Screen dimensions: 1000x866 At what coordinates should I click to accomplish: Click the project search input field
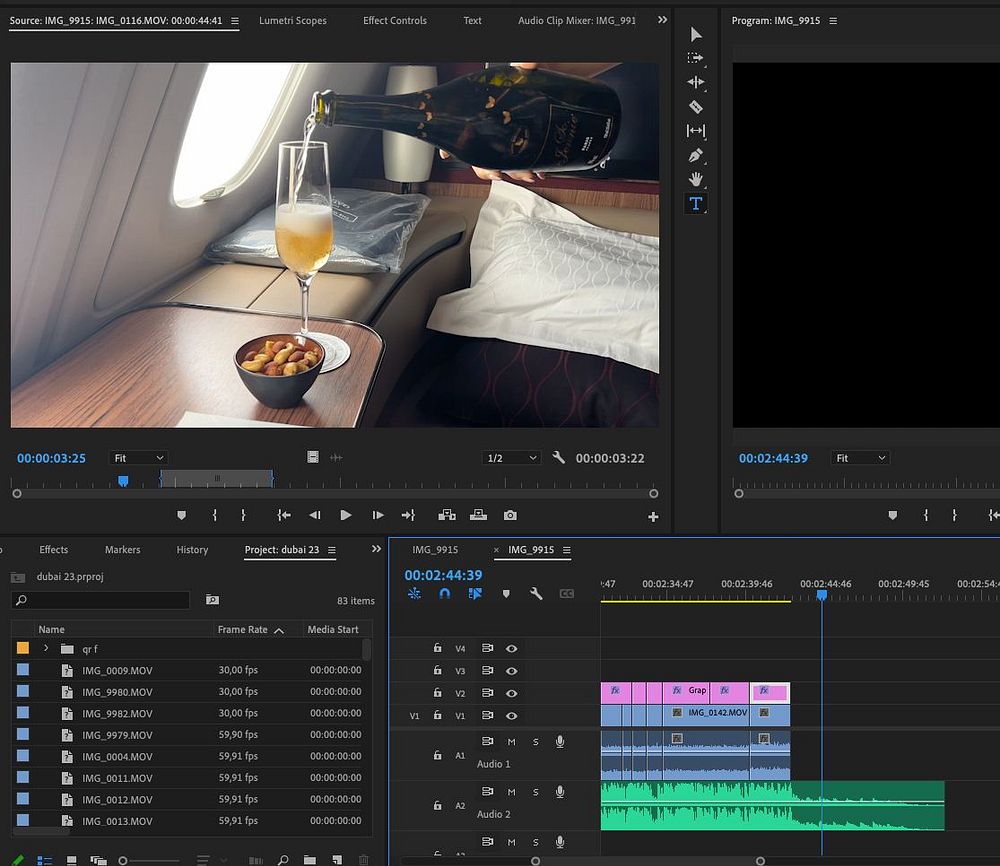[100, 600]
